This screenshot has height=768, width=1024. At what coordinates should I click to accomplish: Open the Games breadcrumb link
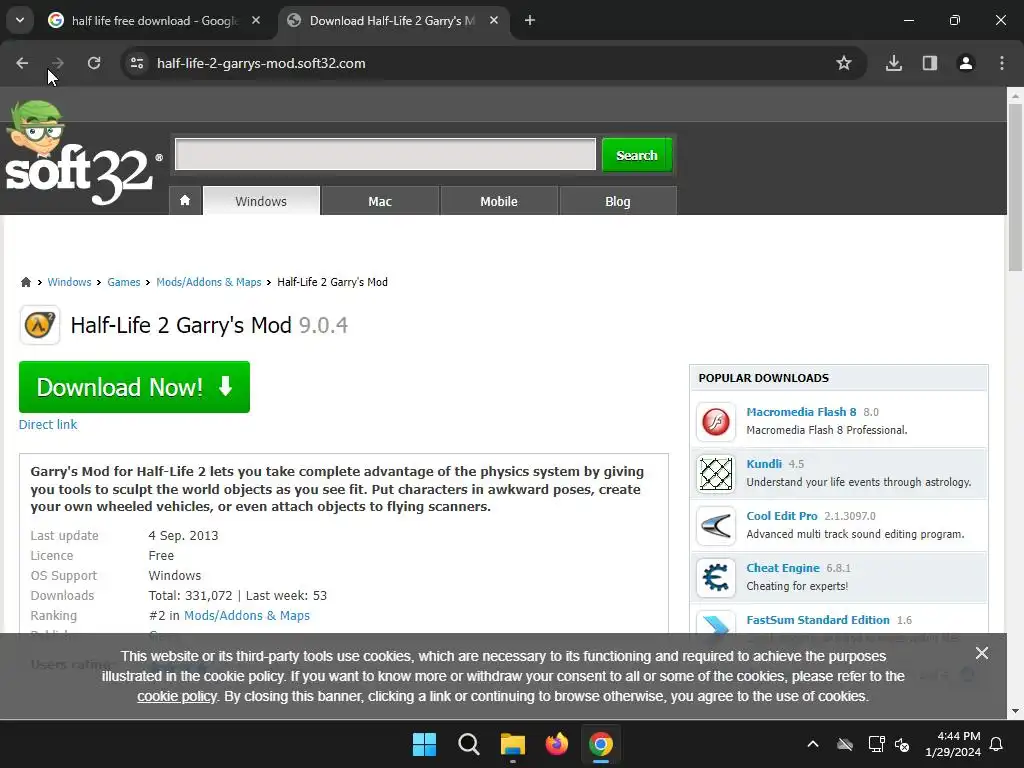coord(123,282)
